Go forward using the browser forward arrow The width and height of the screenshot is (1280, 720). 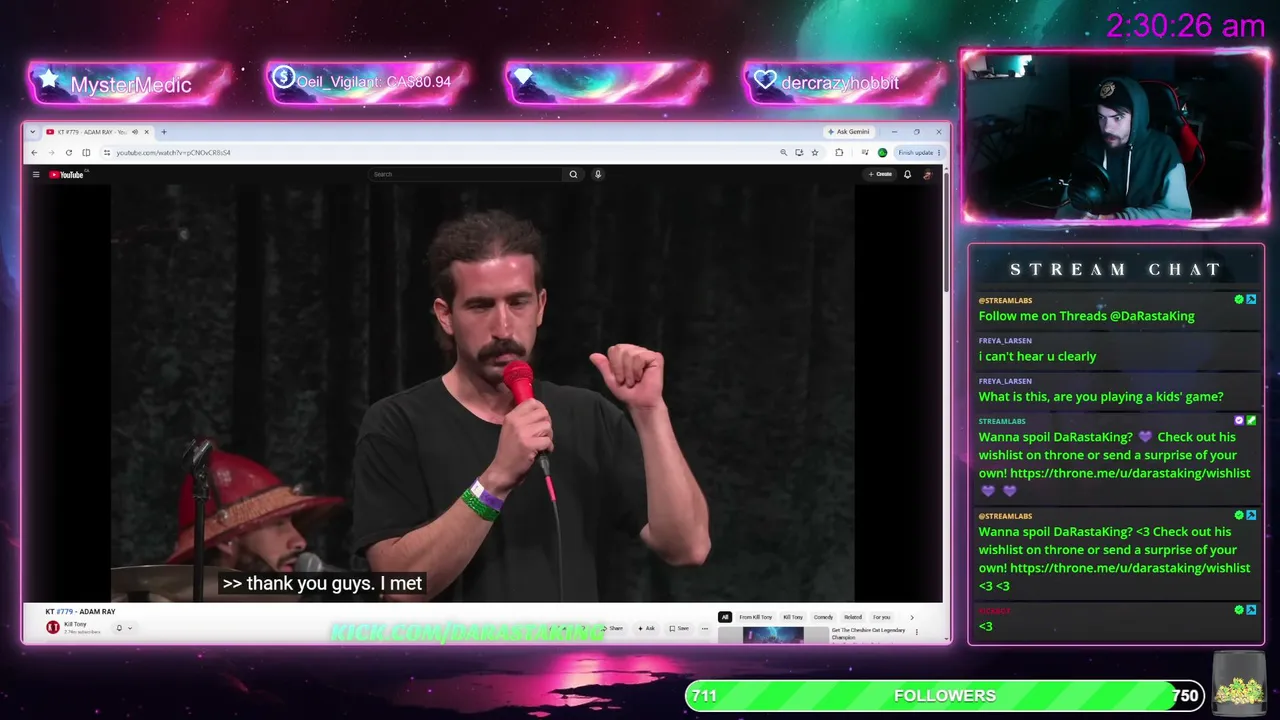coord(51,153)
